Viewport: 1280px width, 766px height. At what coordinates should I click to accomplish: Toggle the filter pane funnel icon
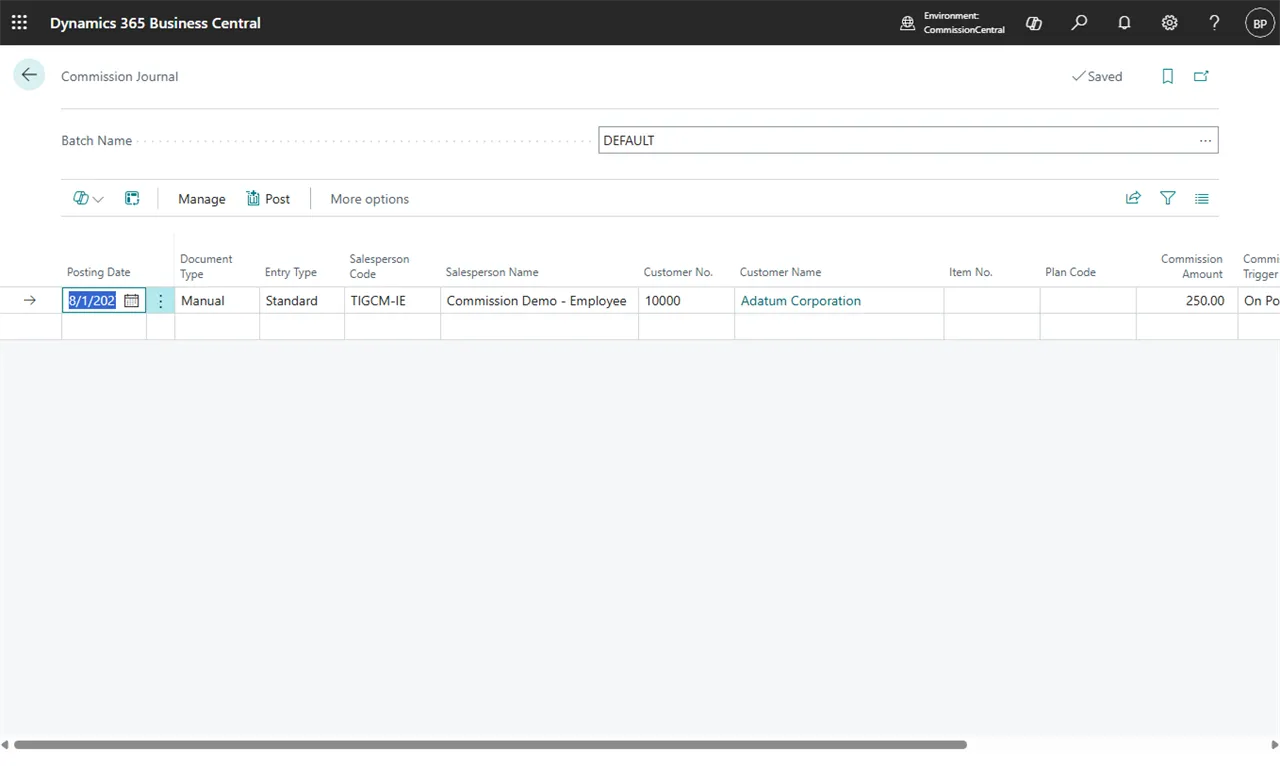(x=1167, y=198)
